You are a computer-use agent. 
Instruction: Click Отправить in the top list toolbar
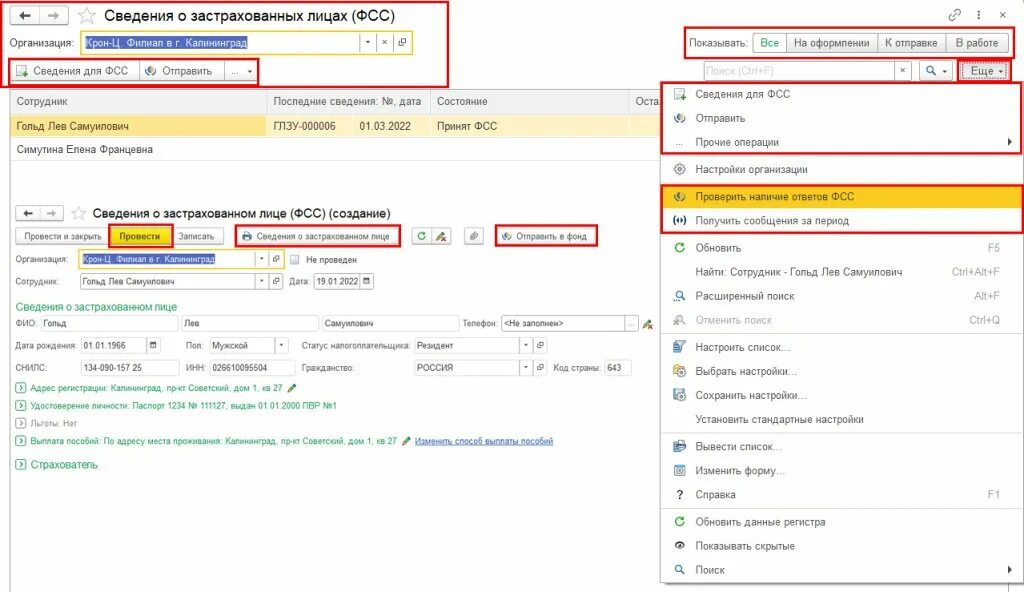click(x=180, y=71)
